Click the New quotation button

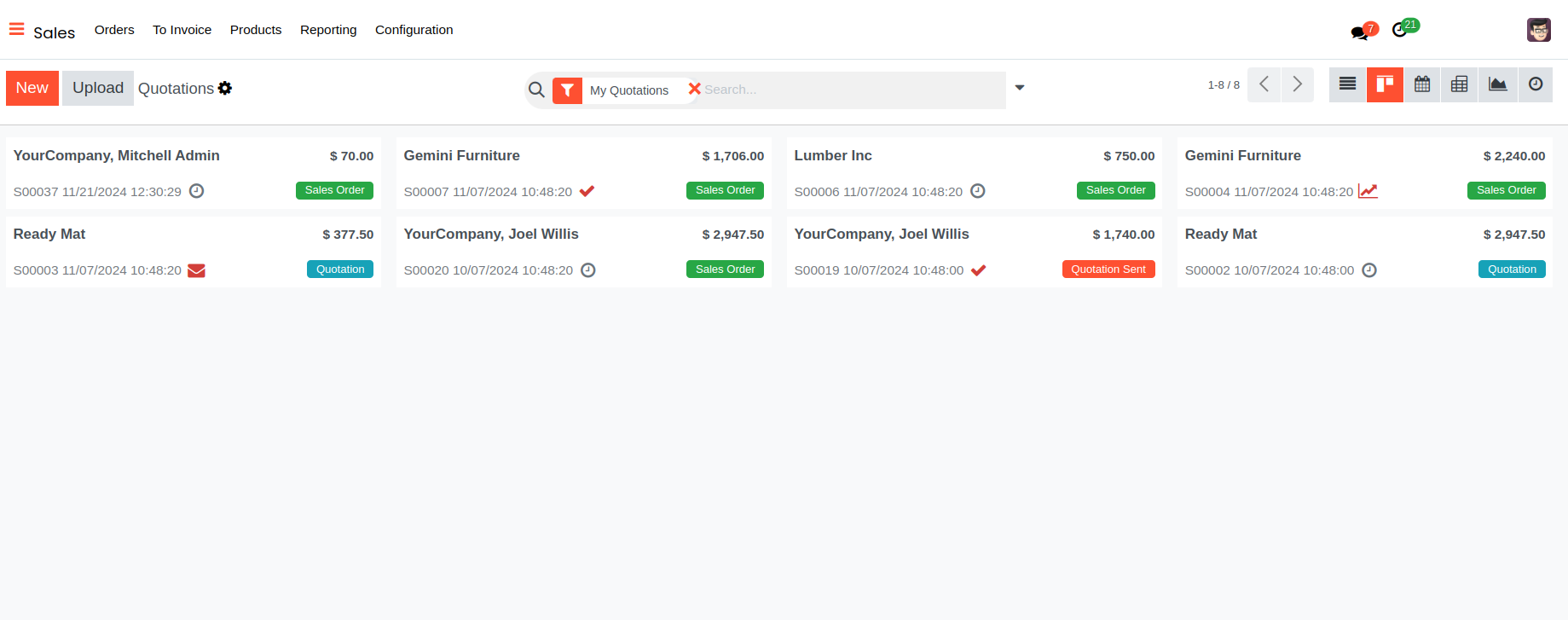(x=32, y=88)
